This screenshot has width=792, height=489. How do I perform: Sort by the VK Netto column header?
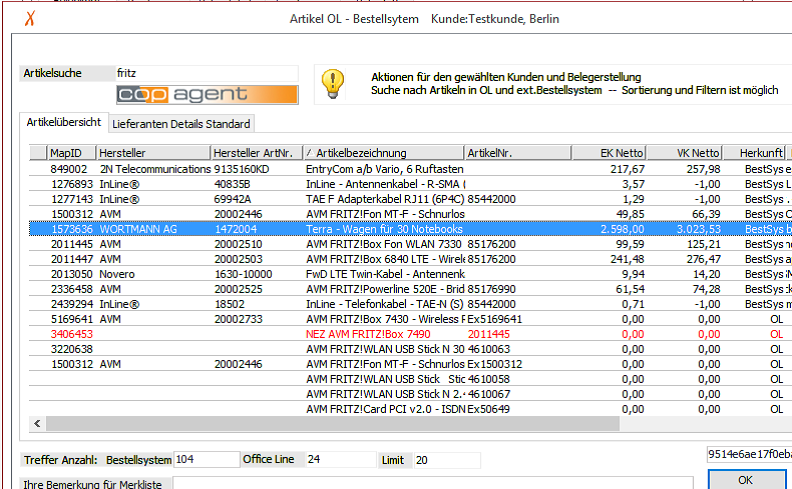[x=684, y=153]
